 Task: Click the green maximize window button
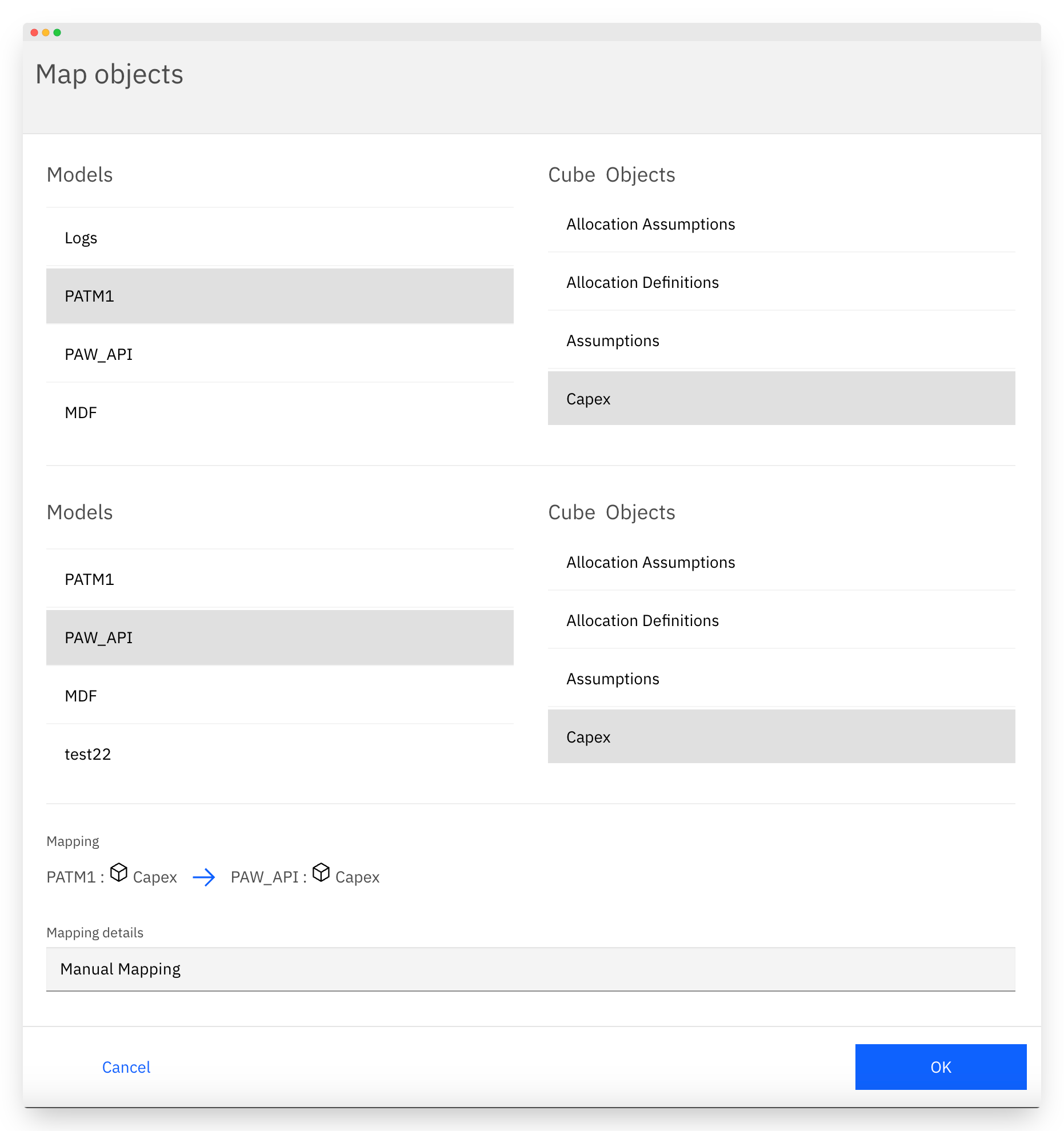point(57,33)
